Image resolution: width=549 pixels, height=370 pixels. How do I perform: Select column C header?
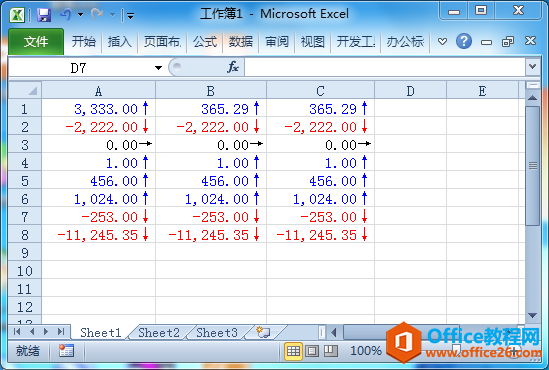(320, 91)
